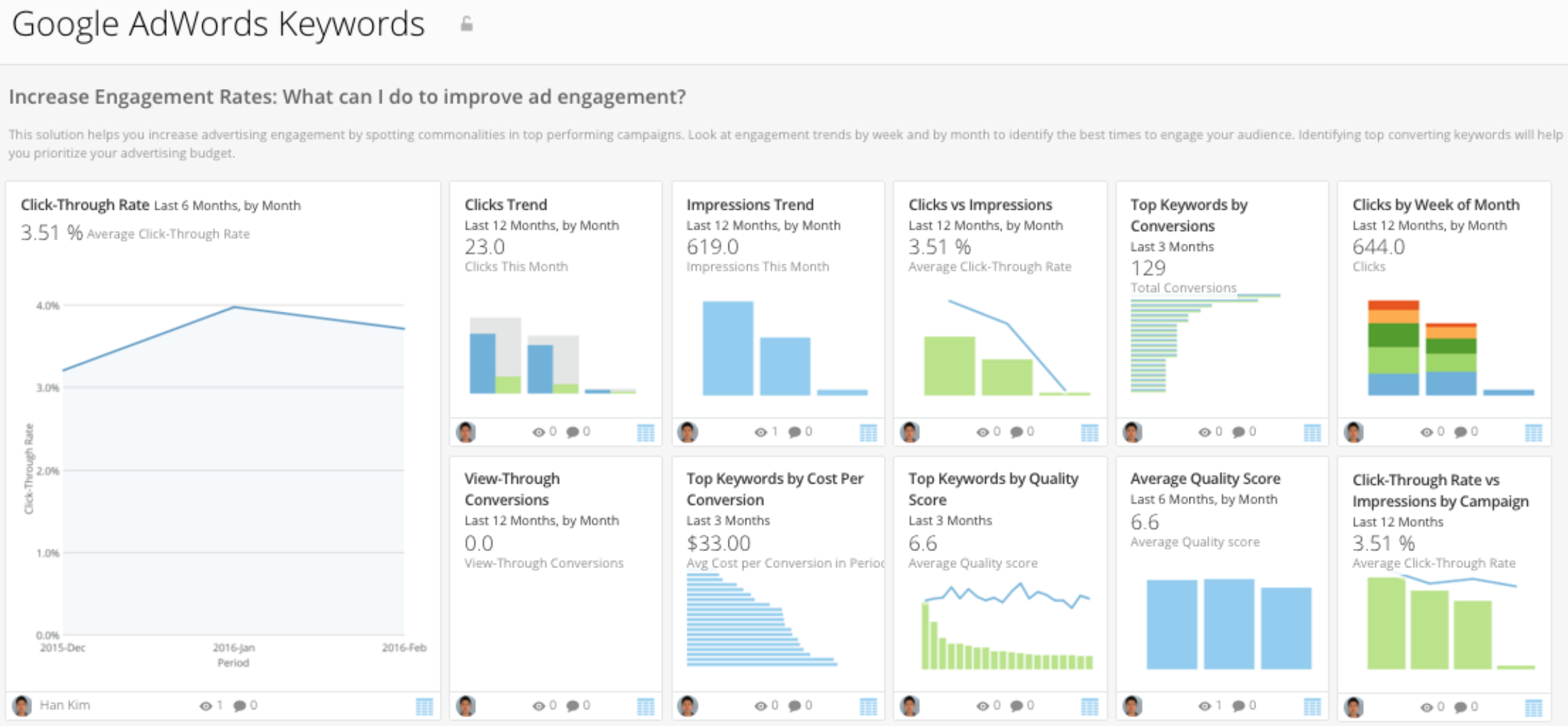Select the Click-Through Rate card title
The image size is (1568, 726).
click(x=84, y=205)
